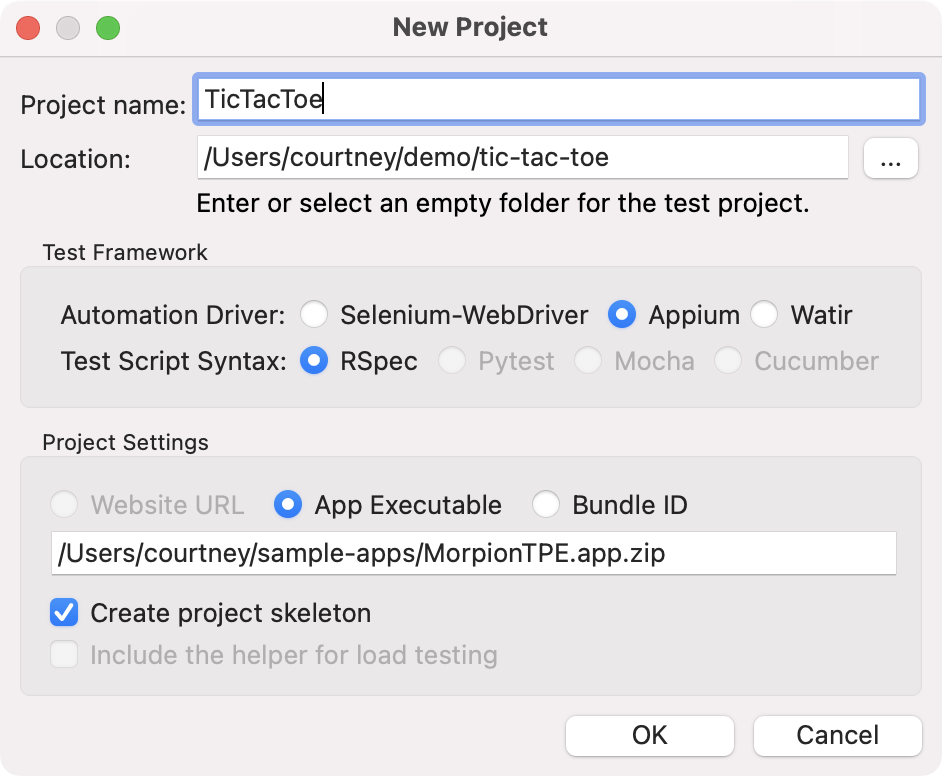Click the green zoom window button
942x776 pixels.
pyautogui.click(x=108, y=28)
